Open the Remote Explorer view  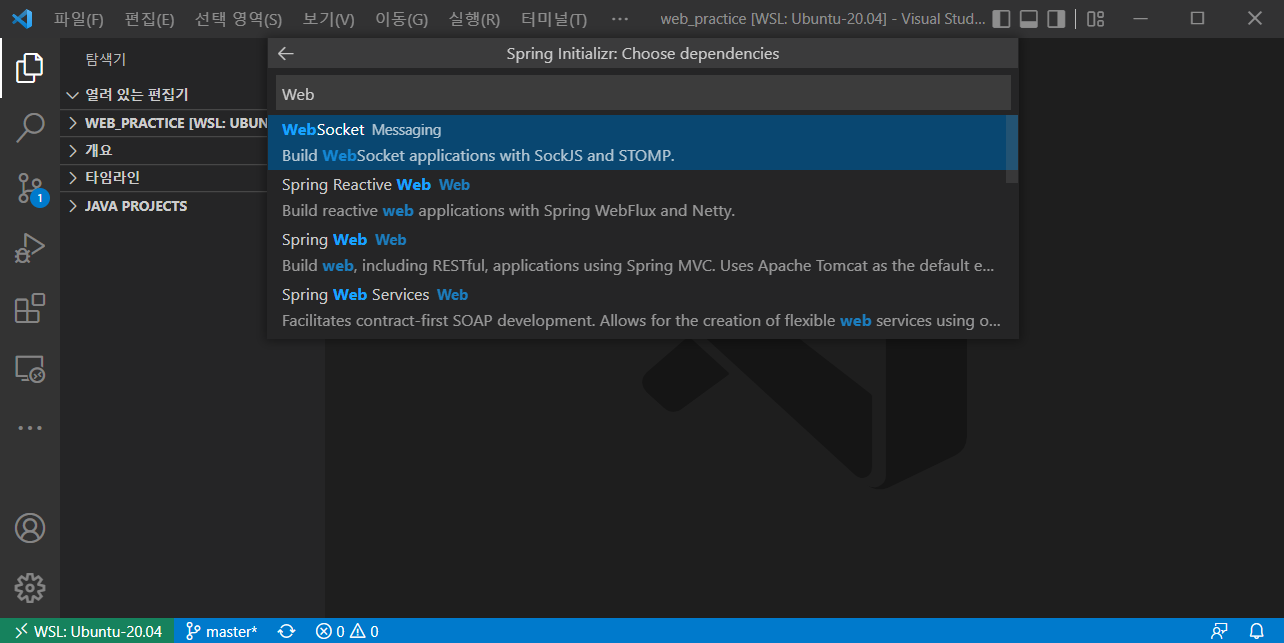tap(30, 368)
